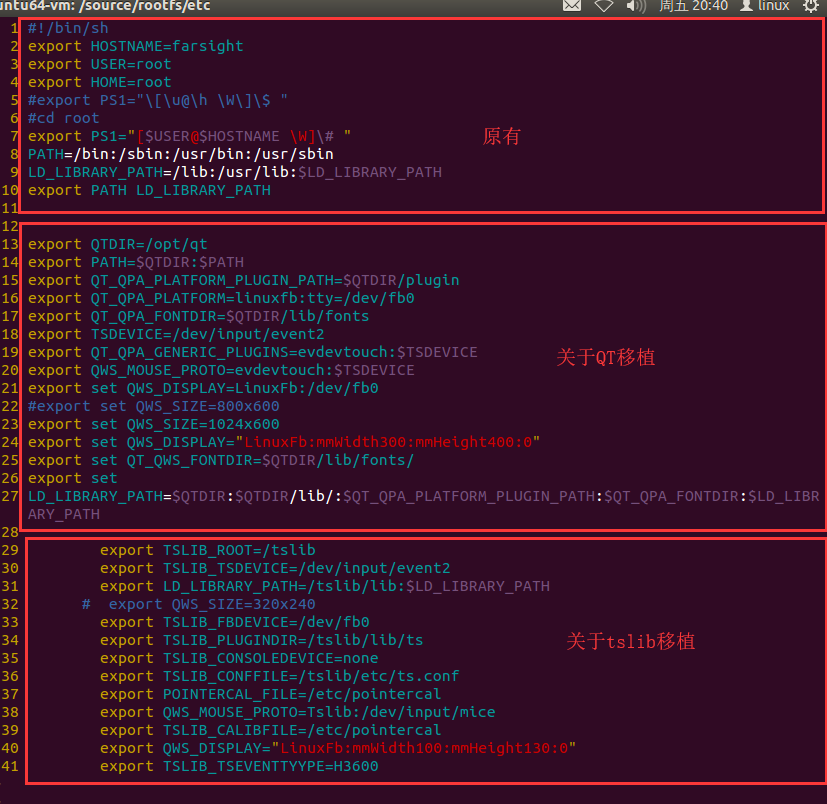Screen dimensions: 827x804
Task: Open the linux user menu
Action: click(765, 6)
